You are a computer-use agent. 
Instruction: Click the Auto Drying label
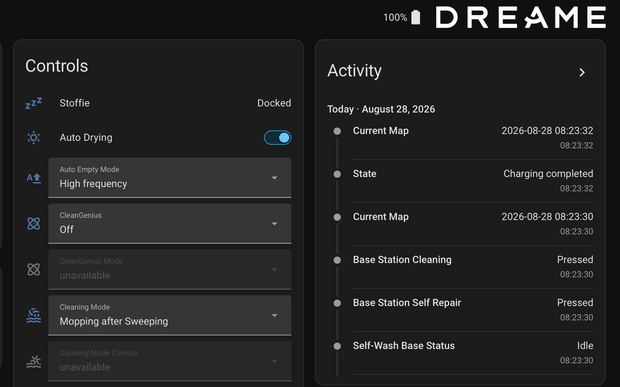tap(86, 138)
